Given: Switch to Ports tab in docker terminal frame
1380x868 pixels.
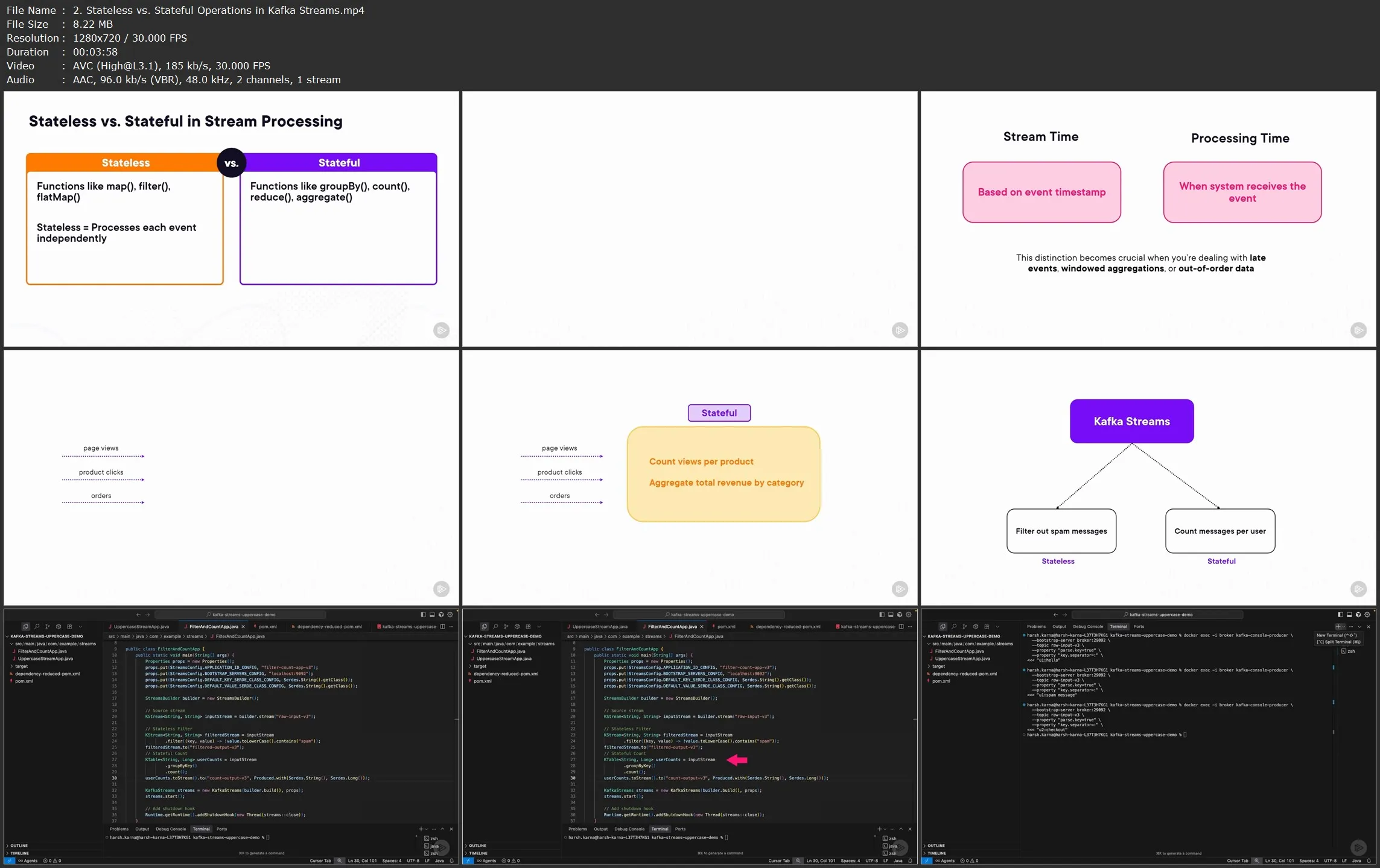Looking at the screenshot, I should (1139, 627).
